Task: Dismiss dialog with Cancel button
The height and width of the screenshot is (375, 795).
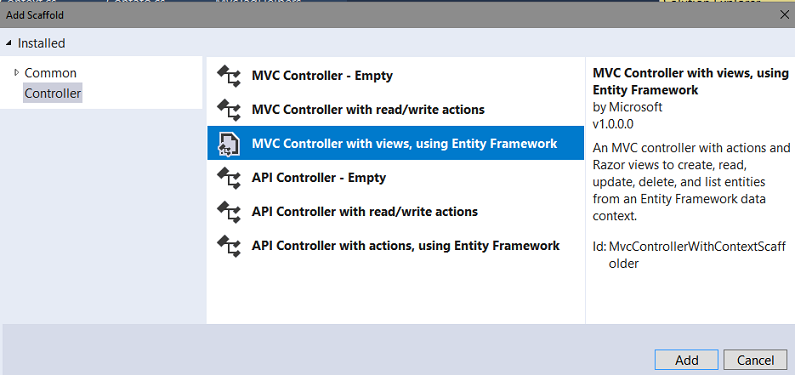Action: (755, 360)
